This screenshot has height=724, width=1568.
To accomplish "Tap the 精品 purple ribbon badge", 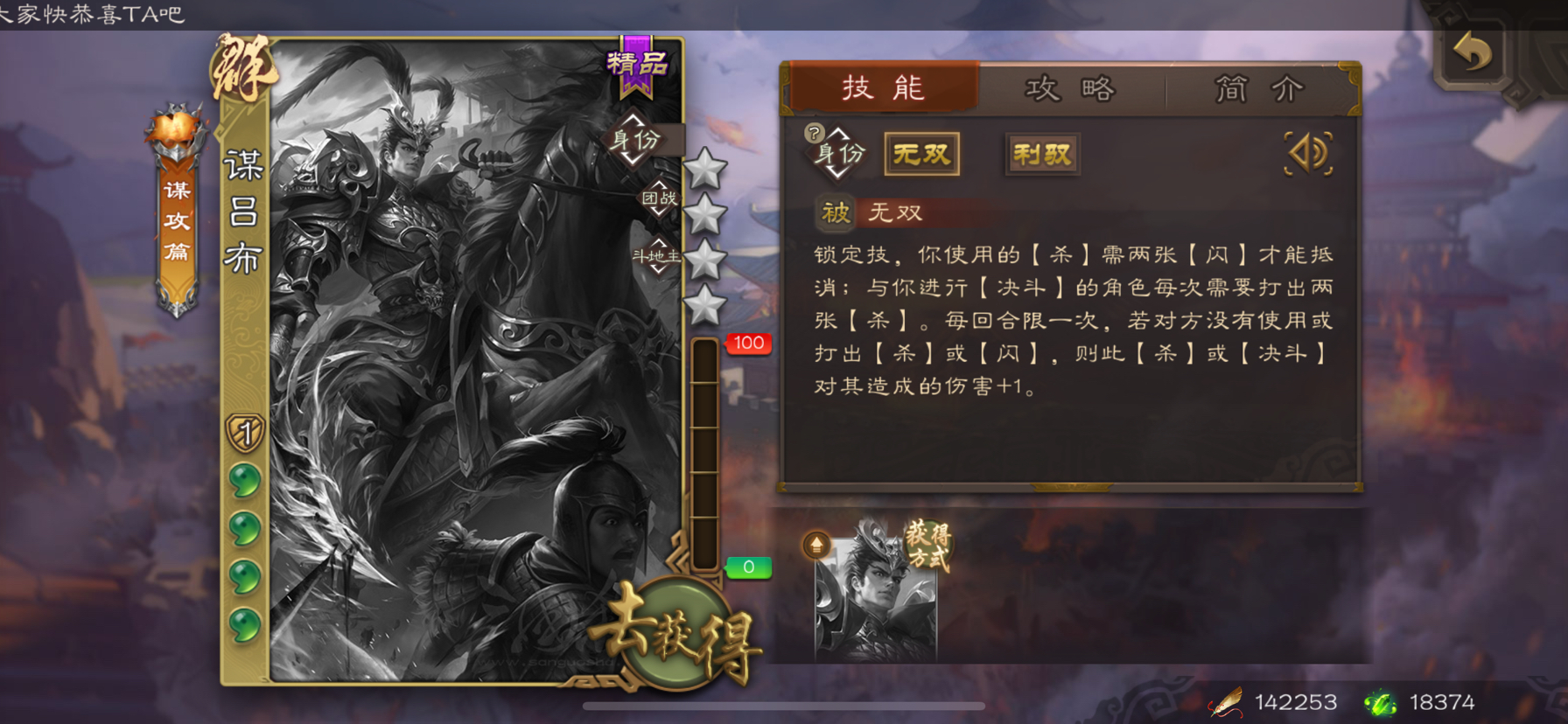I will pos(637,64).
